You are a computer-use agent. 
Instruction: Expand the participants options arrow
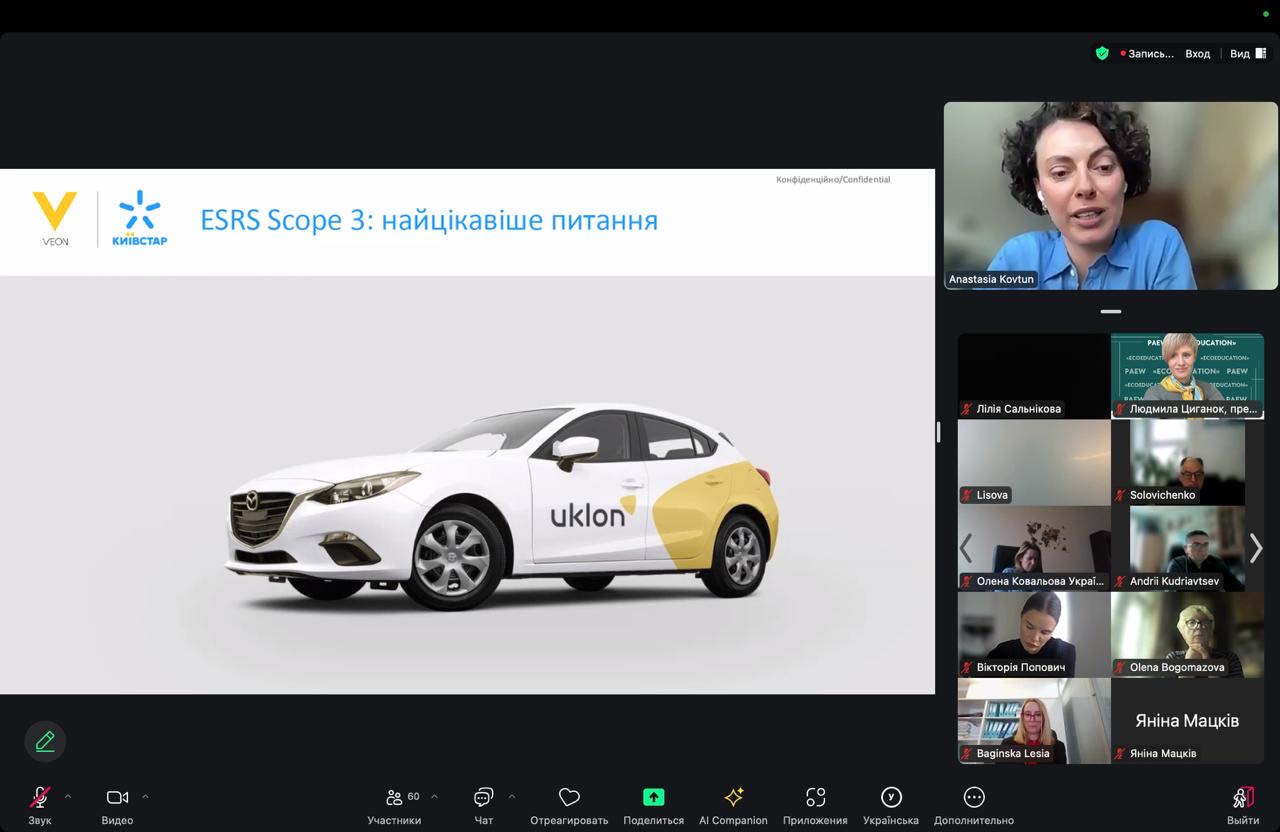point(434,797)
